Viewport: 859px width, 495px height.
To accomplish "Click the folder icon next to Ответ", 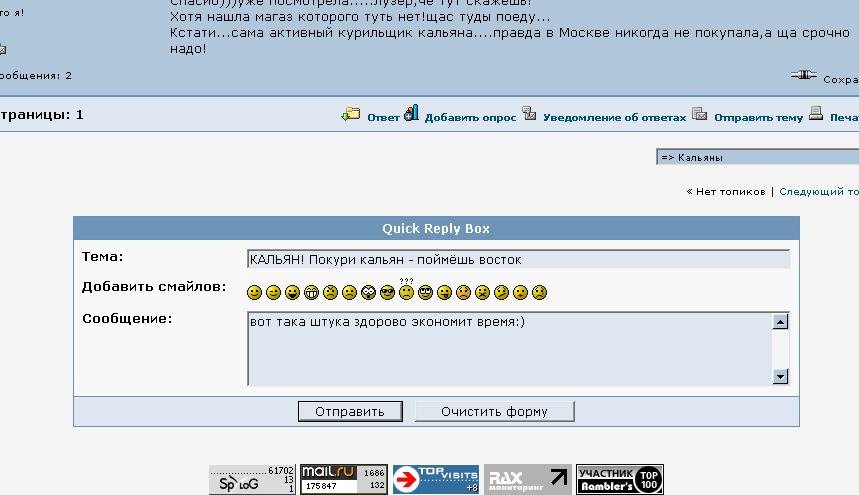I will (x=351, y=115).
